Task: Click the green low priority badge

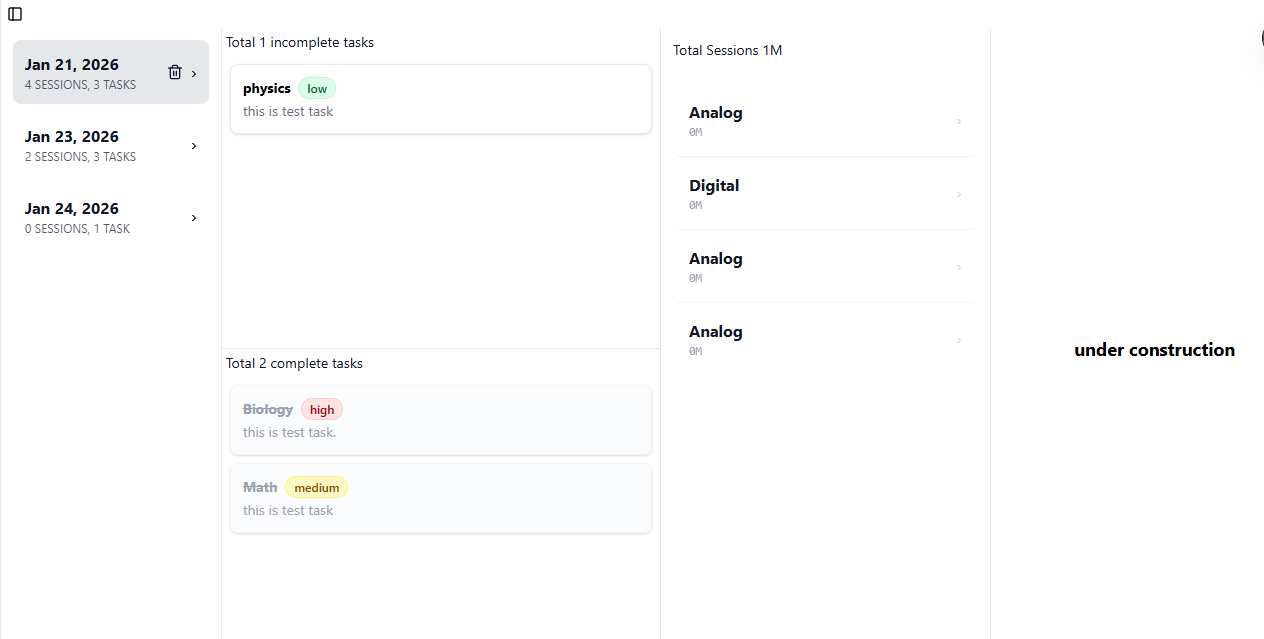Action: coord(317,89)
